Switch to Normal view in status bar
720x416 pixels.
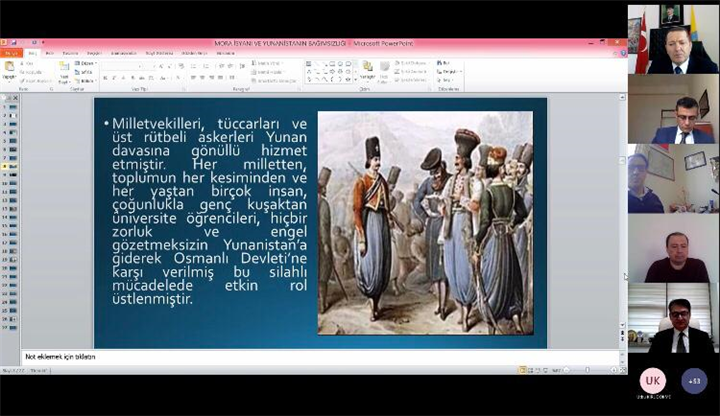(523, 370)
